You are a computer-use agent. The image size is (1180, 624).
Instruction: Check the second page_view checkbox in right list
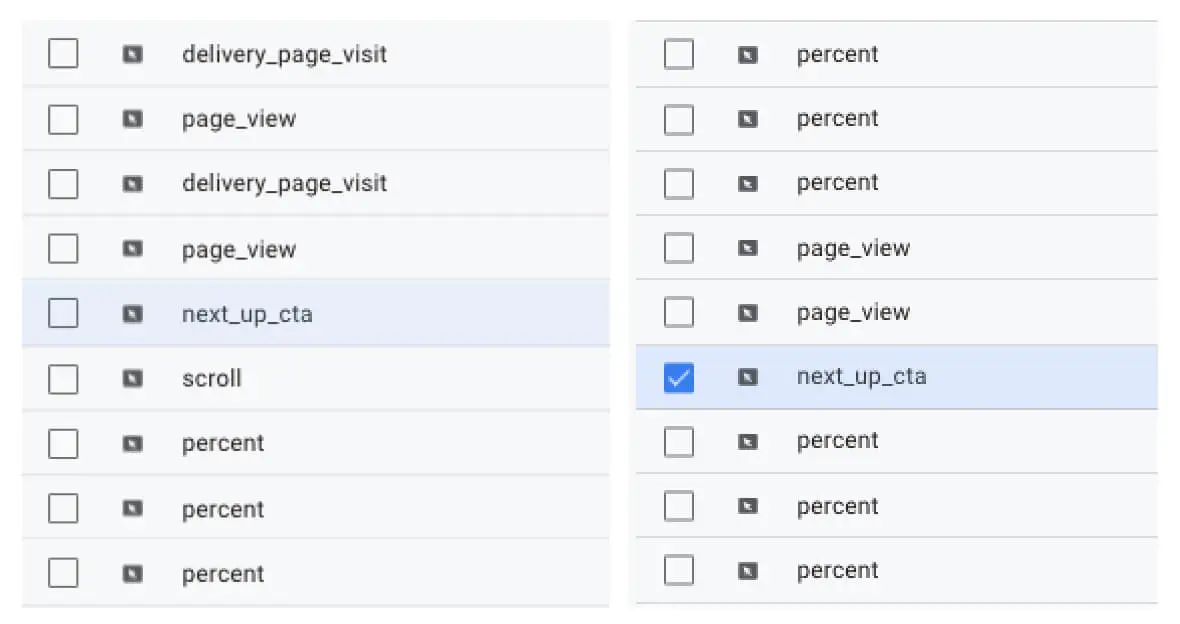click(679, 312)
